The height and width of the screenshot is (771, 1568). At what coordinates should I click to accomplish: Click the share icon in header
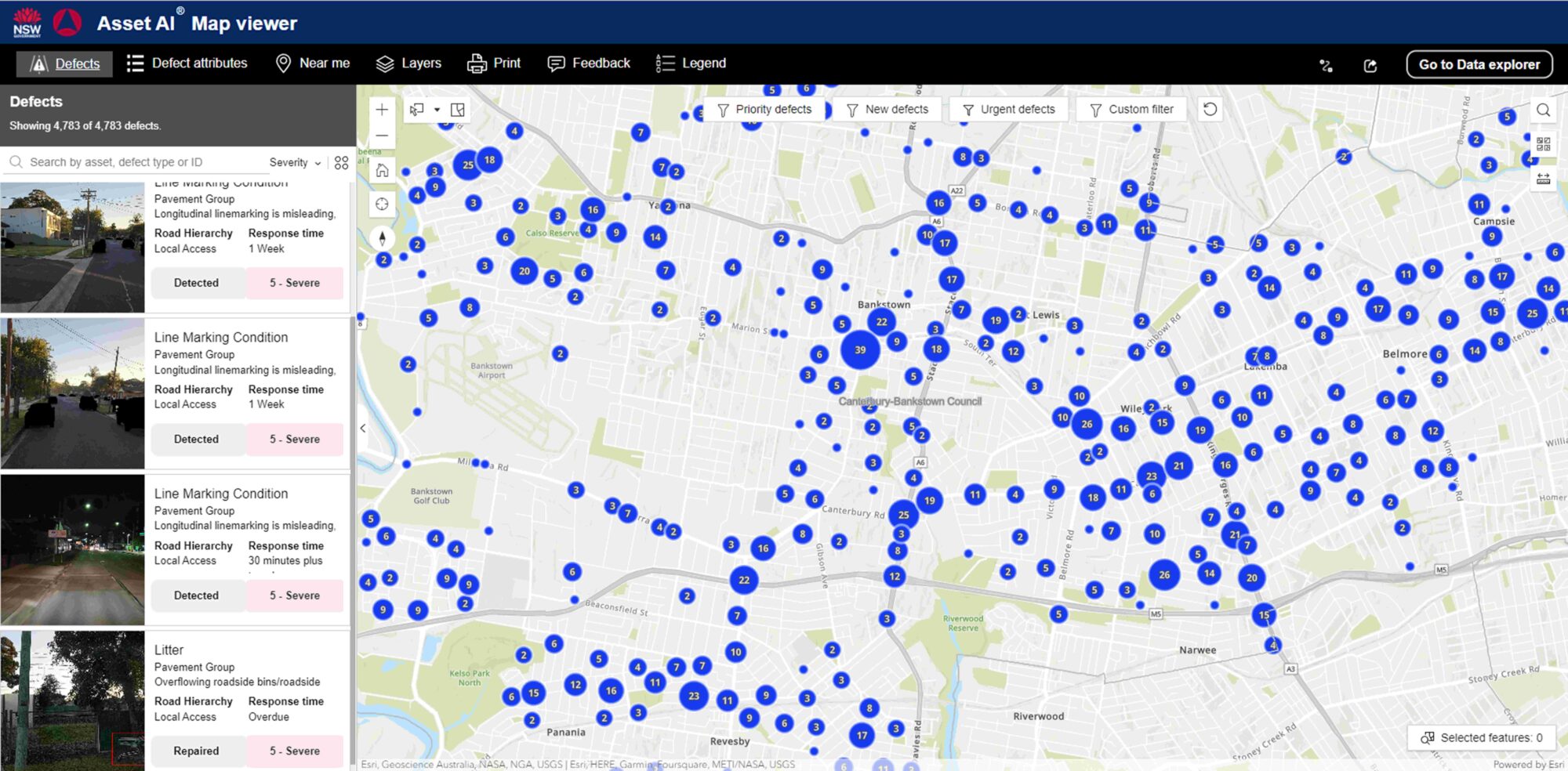pyautogui.click(x=1370, y=65)
